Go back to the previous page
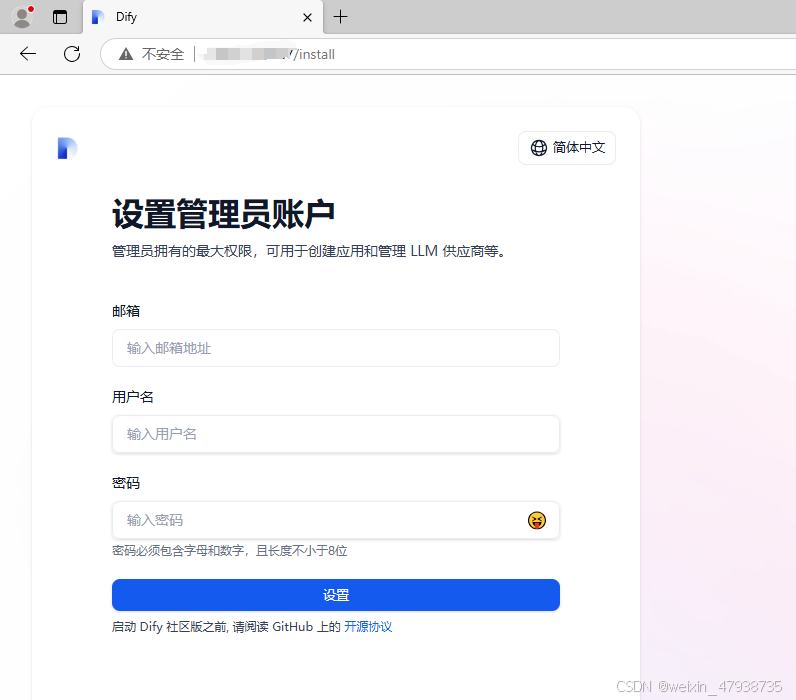The image size is (796, 700). tap(28, 54)
